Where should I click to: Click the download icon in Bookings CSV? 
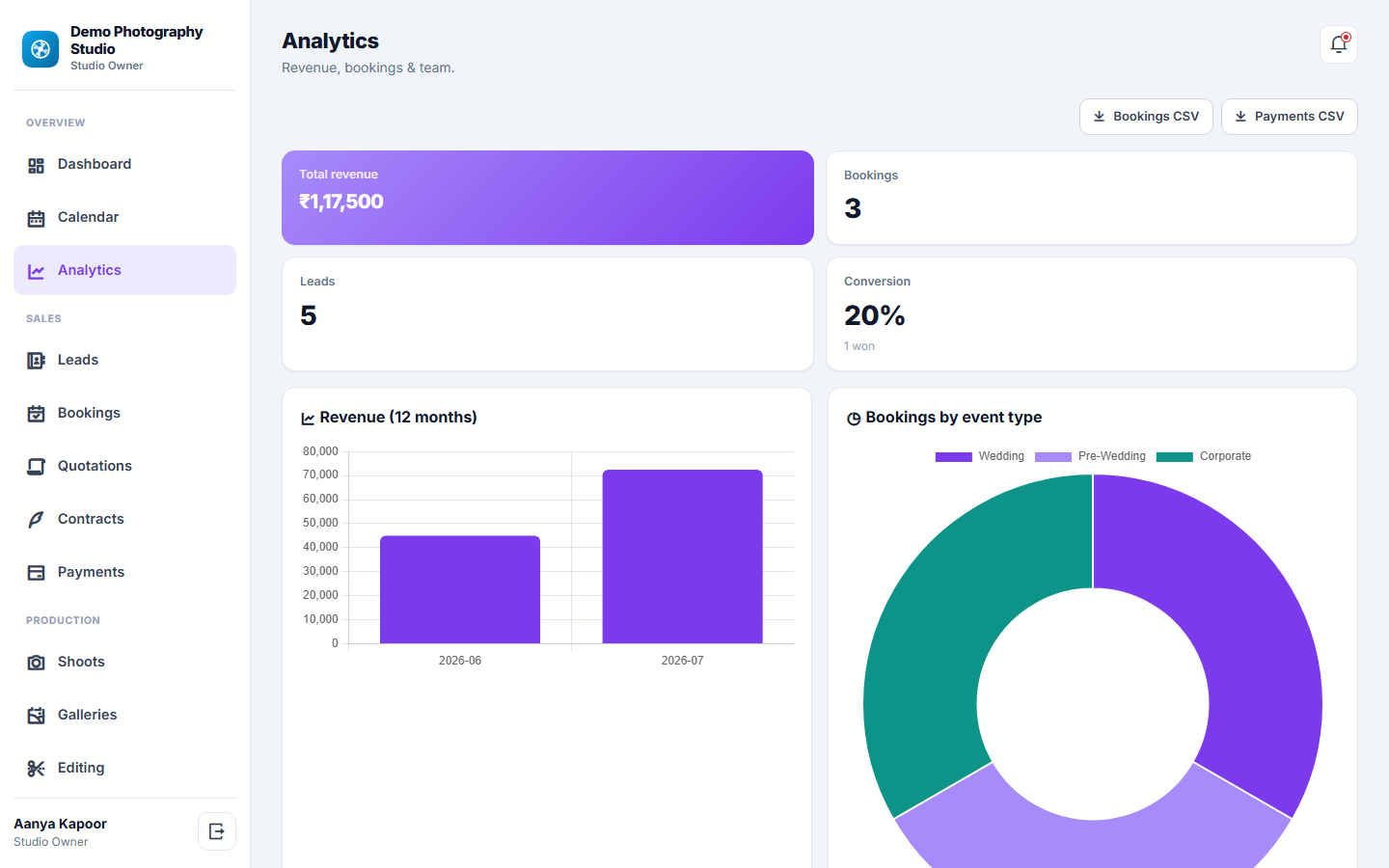click(x=1099, y=117)
